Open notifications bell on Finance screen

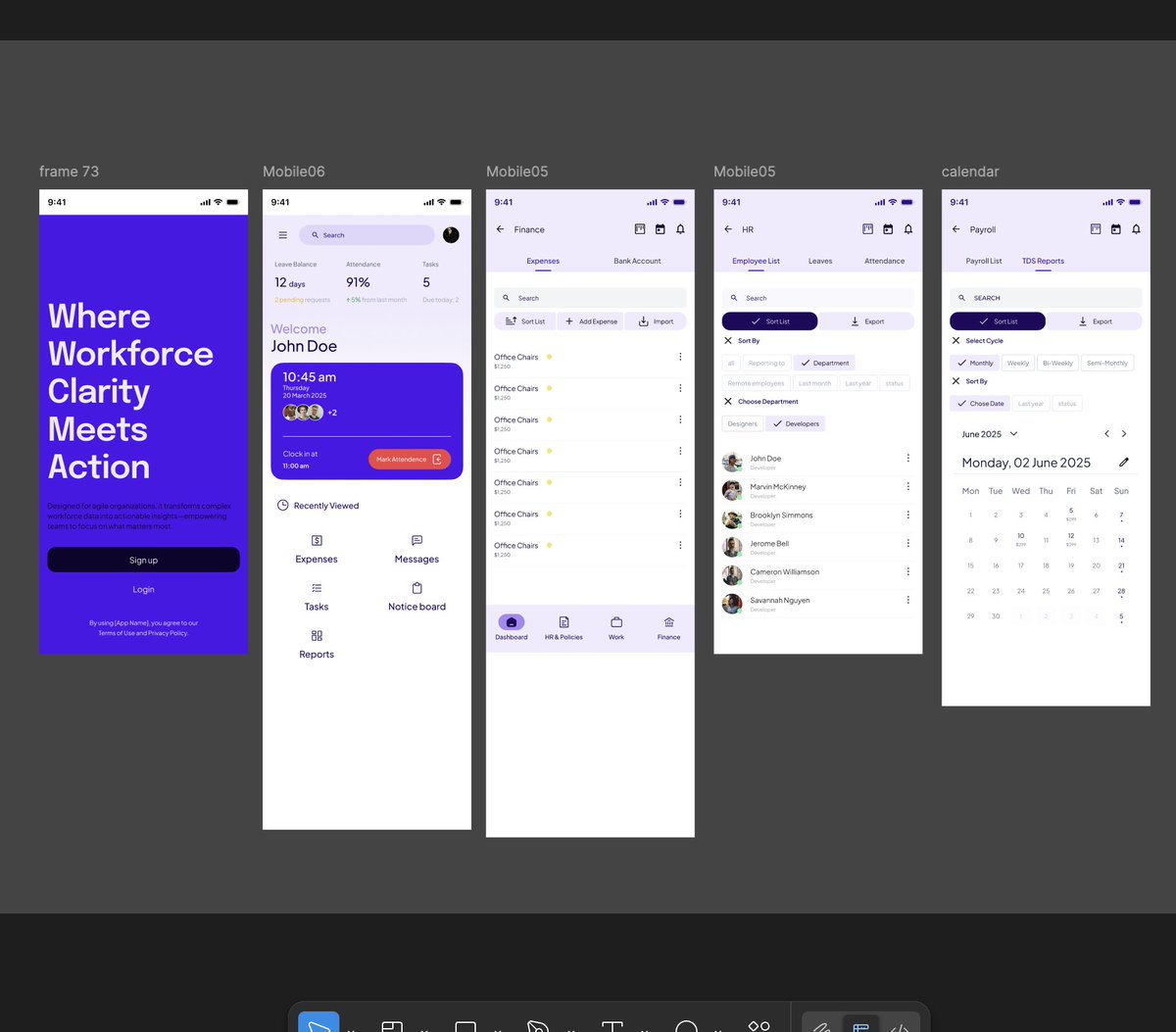coord(680,229)
